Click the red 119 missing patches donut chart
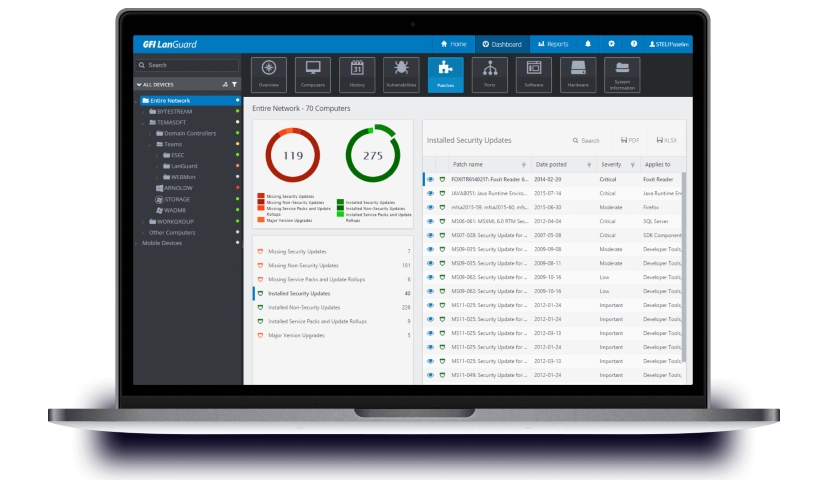The image size is (840, 480). pos(292,155)
